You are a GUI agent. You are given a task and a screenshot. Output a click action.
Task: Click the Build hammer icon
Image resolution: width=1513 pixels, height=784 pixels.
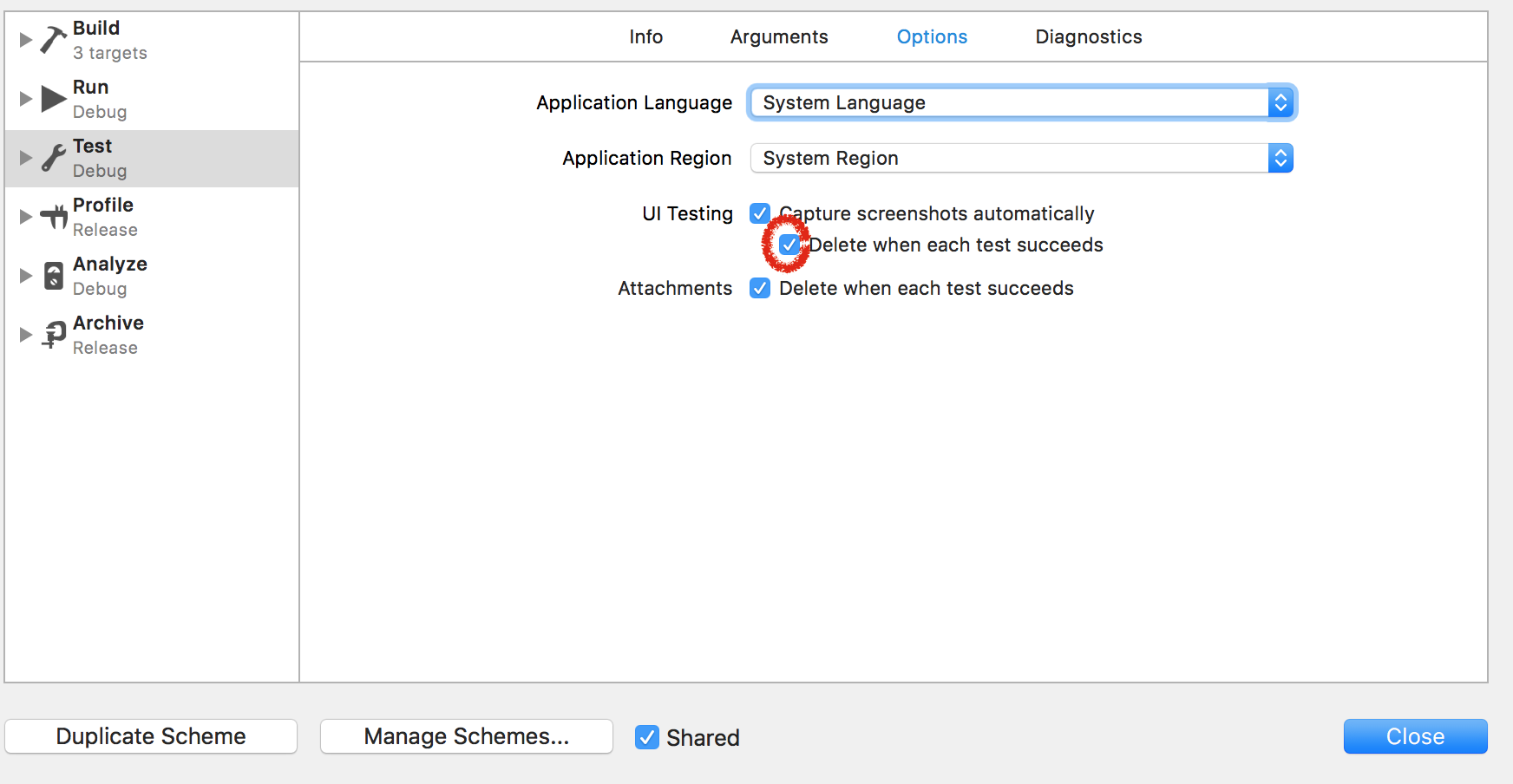click(54, 40)
